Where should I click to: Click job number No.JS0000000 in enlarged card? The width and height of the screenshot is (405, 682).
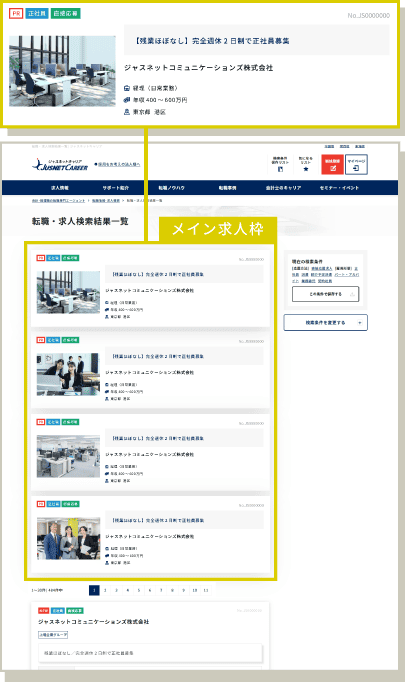point(368,16)
